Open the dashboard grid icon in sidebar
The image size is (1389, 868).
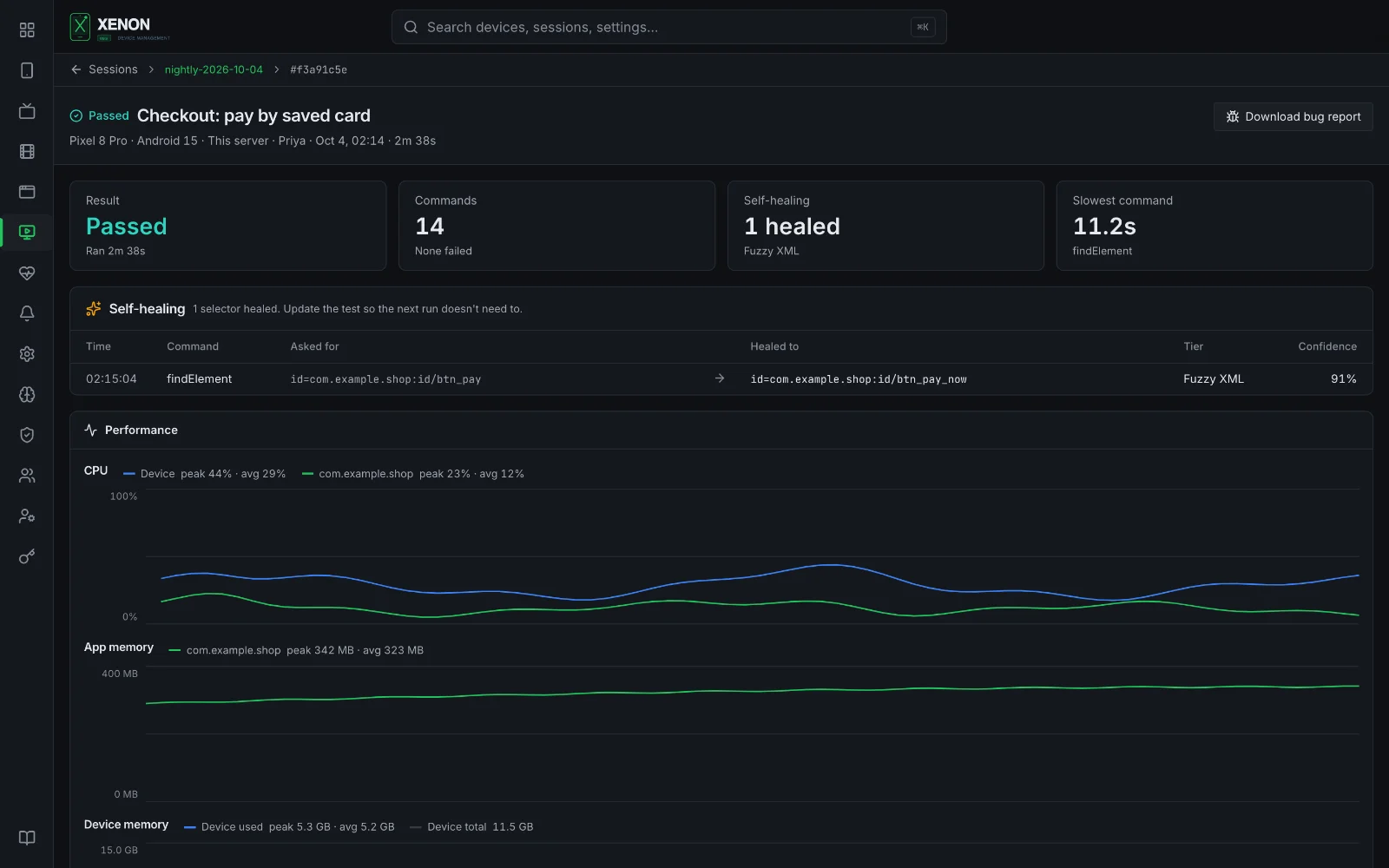[x=27, y=30]
